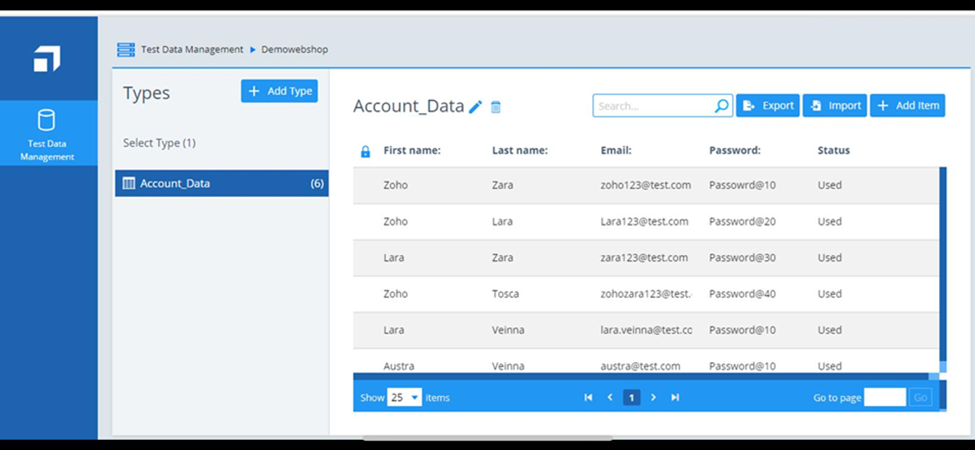The width and height of the screenshot is (975, 450).
Task: Select email cell Lara123@test.com
Action: (x=644, y=221)
